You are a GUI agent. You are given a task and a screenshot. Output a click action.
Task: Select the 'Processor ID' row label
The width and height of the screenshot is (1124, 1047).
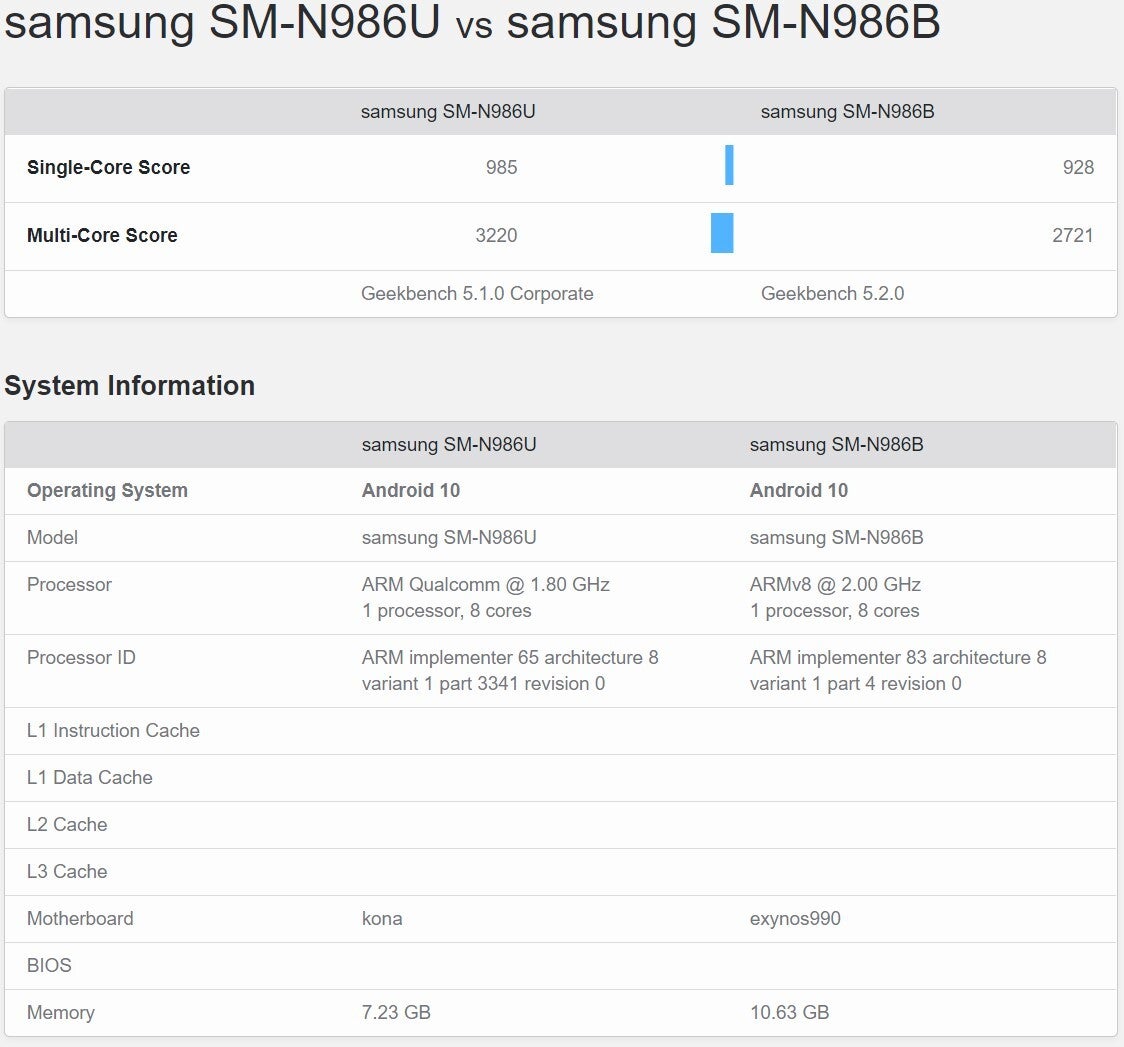81,658
